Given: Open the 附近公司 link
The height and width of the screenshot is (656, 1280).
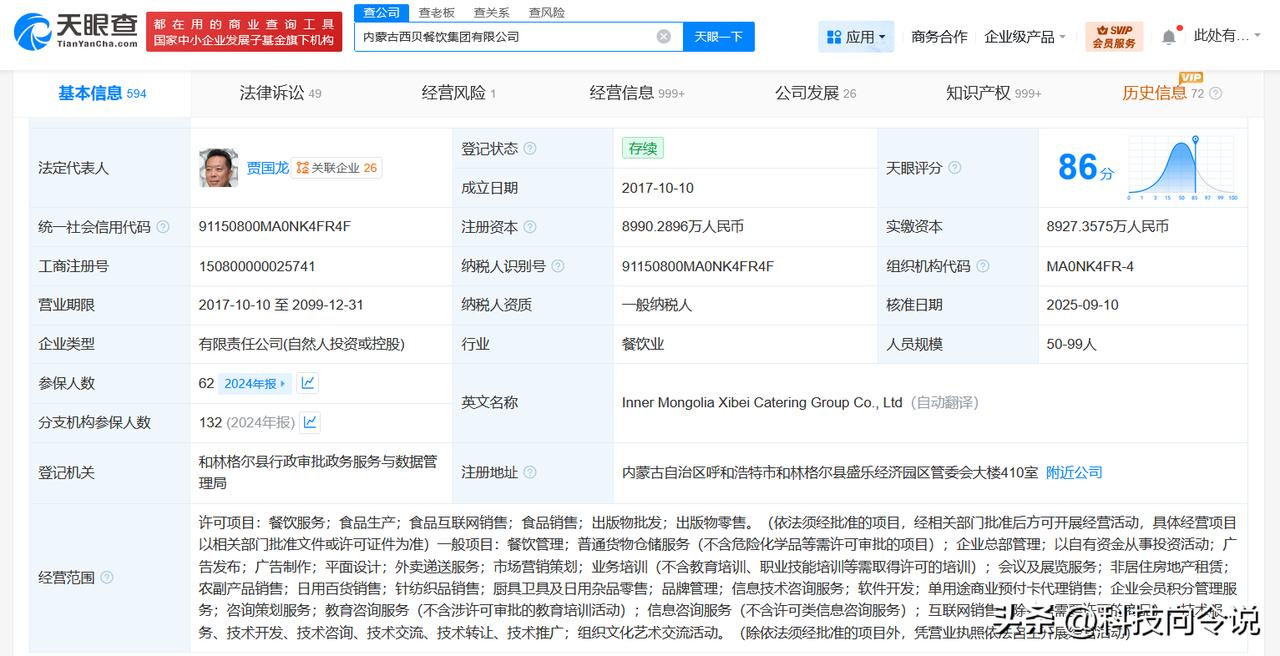Looking at the screenshot, I should pyautogui.click(x=1074, y=472).
